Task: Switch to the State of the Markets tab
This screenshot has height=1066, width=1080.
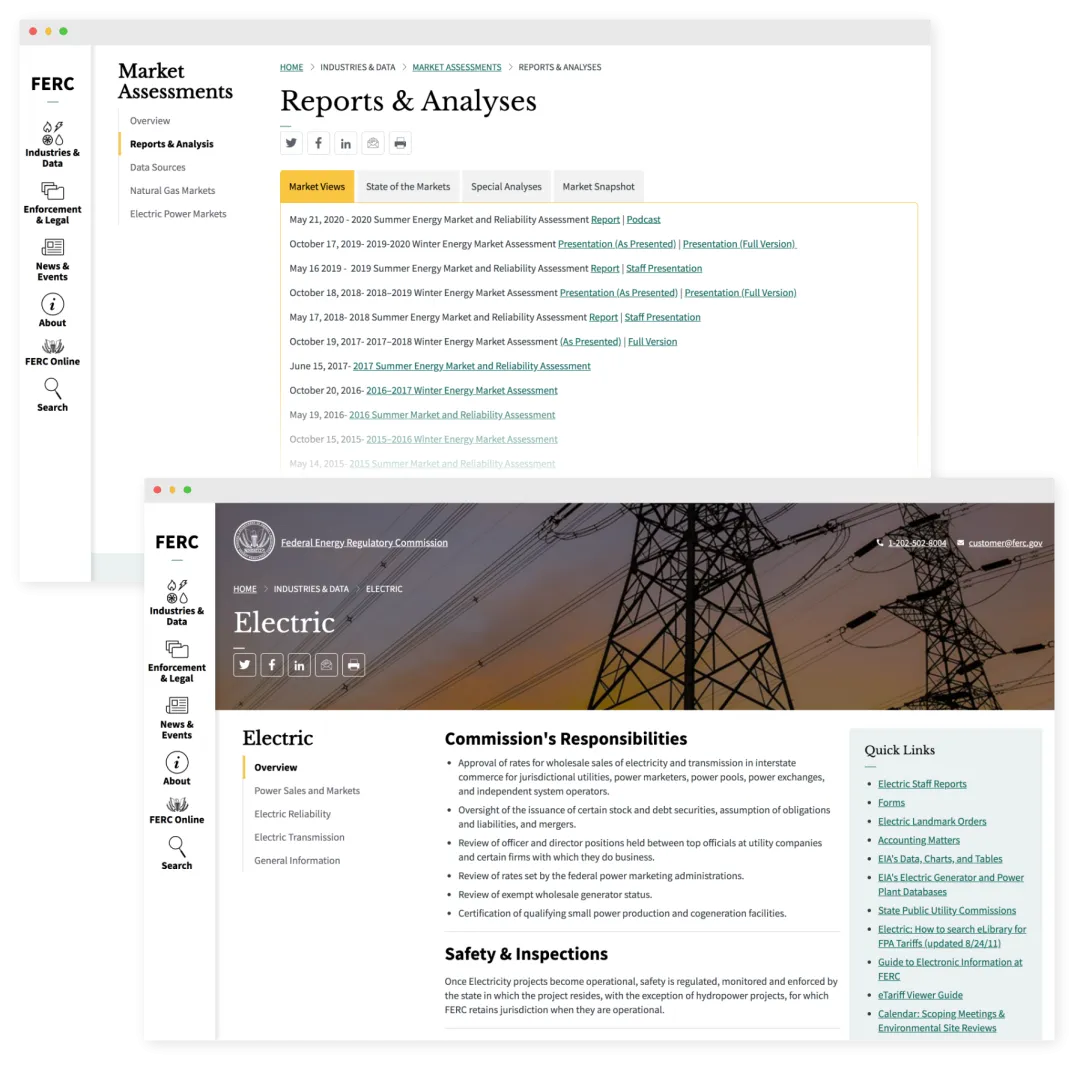Action: tap(408, 187)
